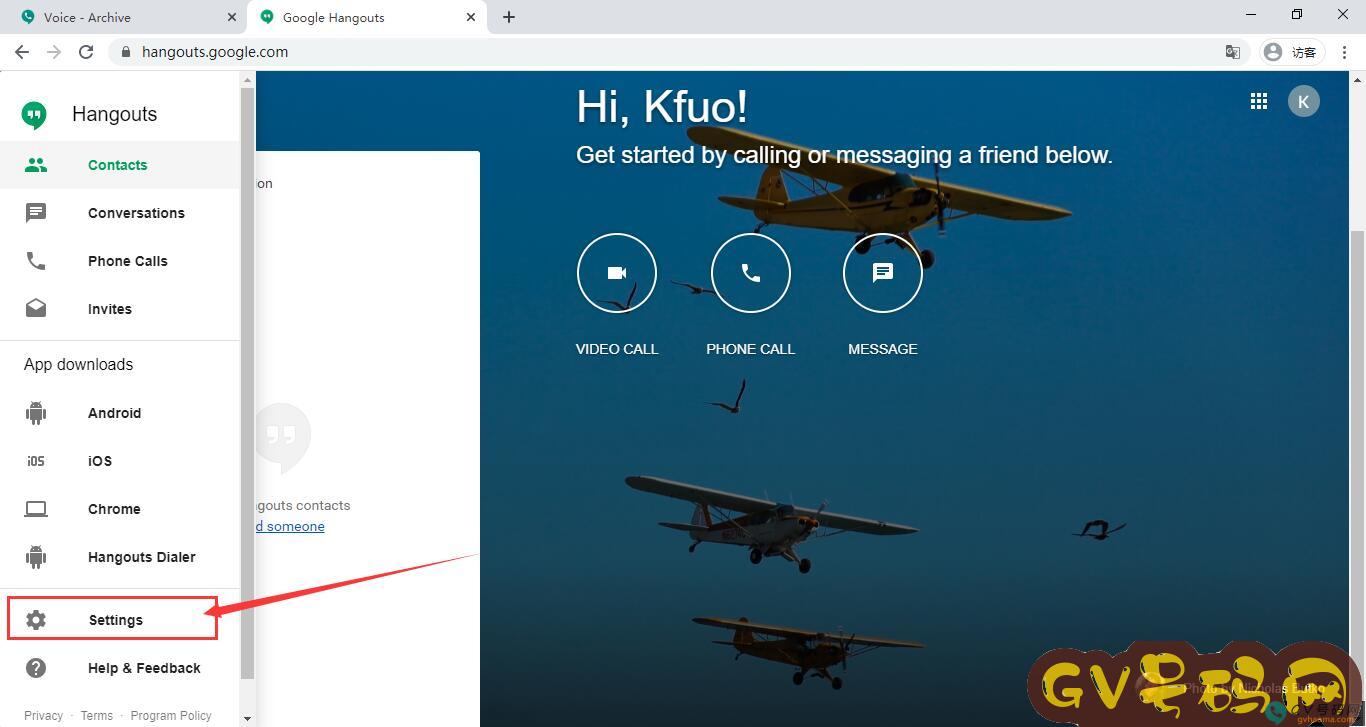Open the Android app download
Viewport: 1366px width, 727px height.
(114, 413)
